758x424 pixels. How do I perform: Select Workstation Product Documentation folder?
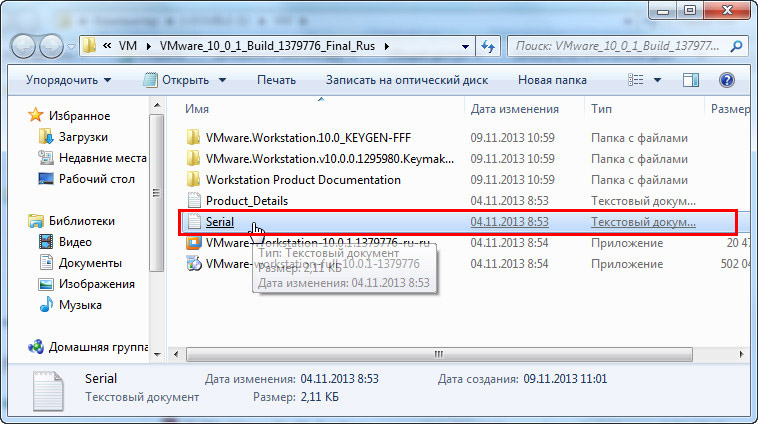(x=303, y=180)
